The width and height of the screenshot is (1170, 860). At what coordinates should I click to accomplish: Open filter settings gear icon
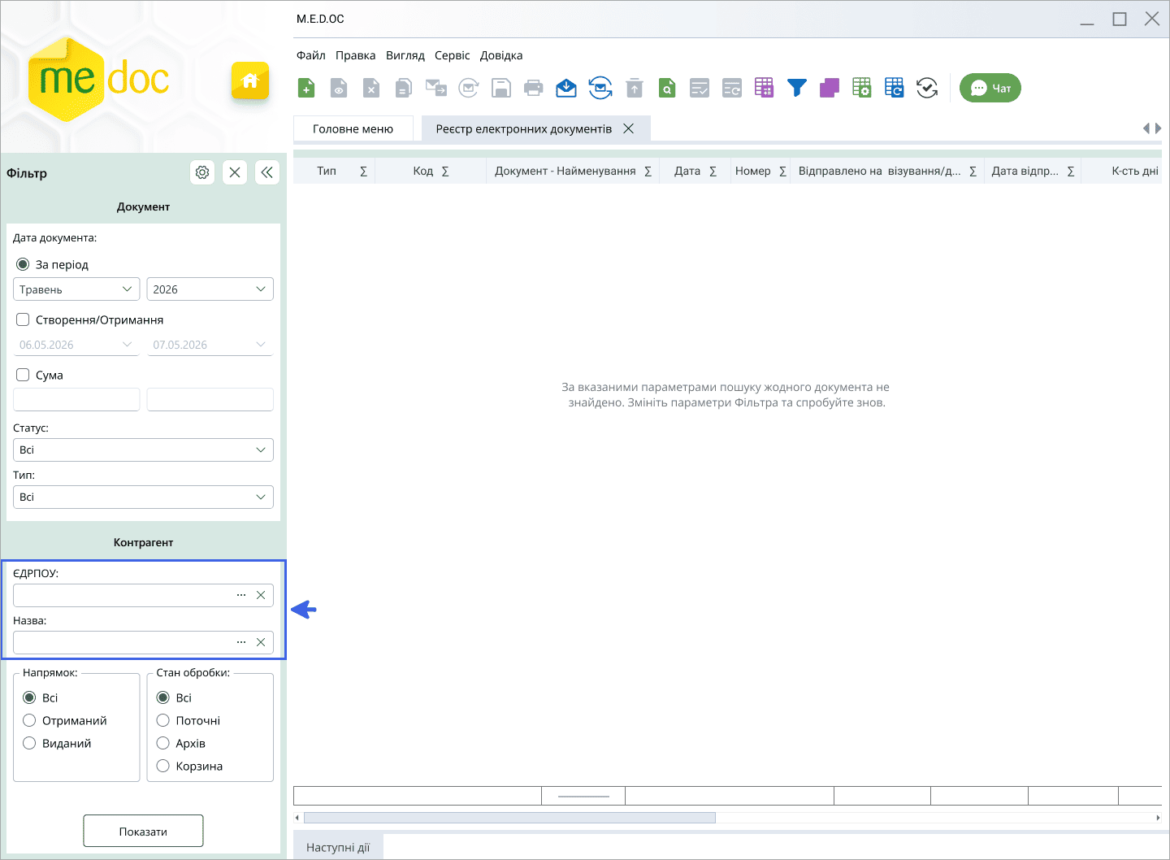(202, 172)
